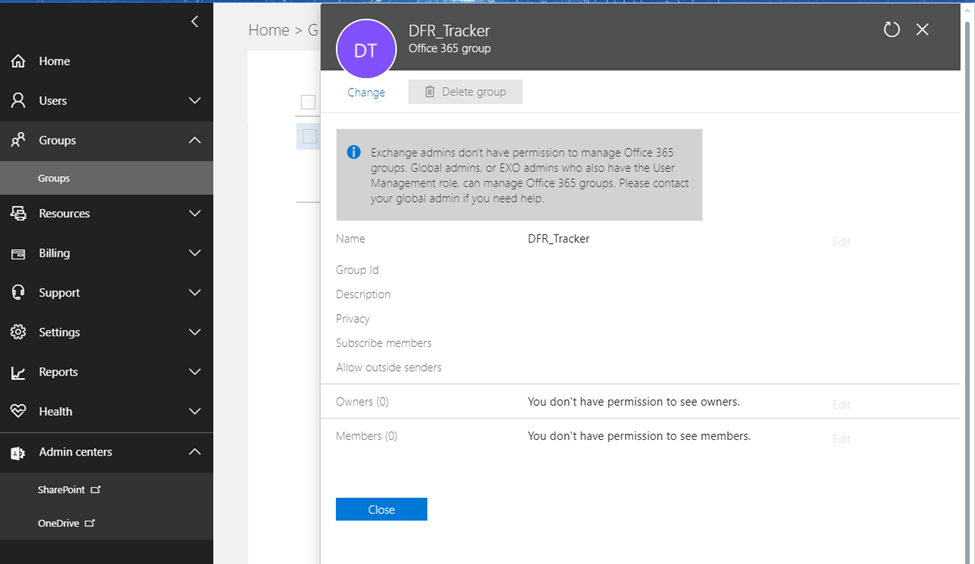Image resolution: width=975 pixels, height=564 pixels.
Task: Click the DFR_Tracker name value
Action: point(558,239)
